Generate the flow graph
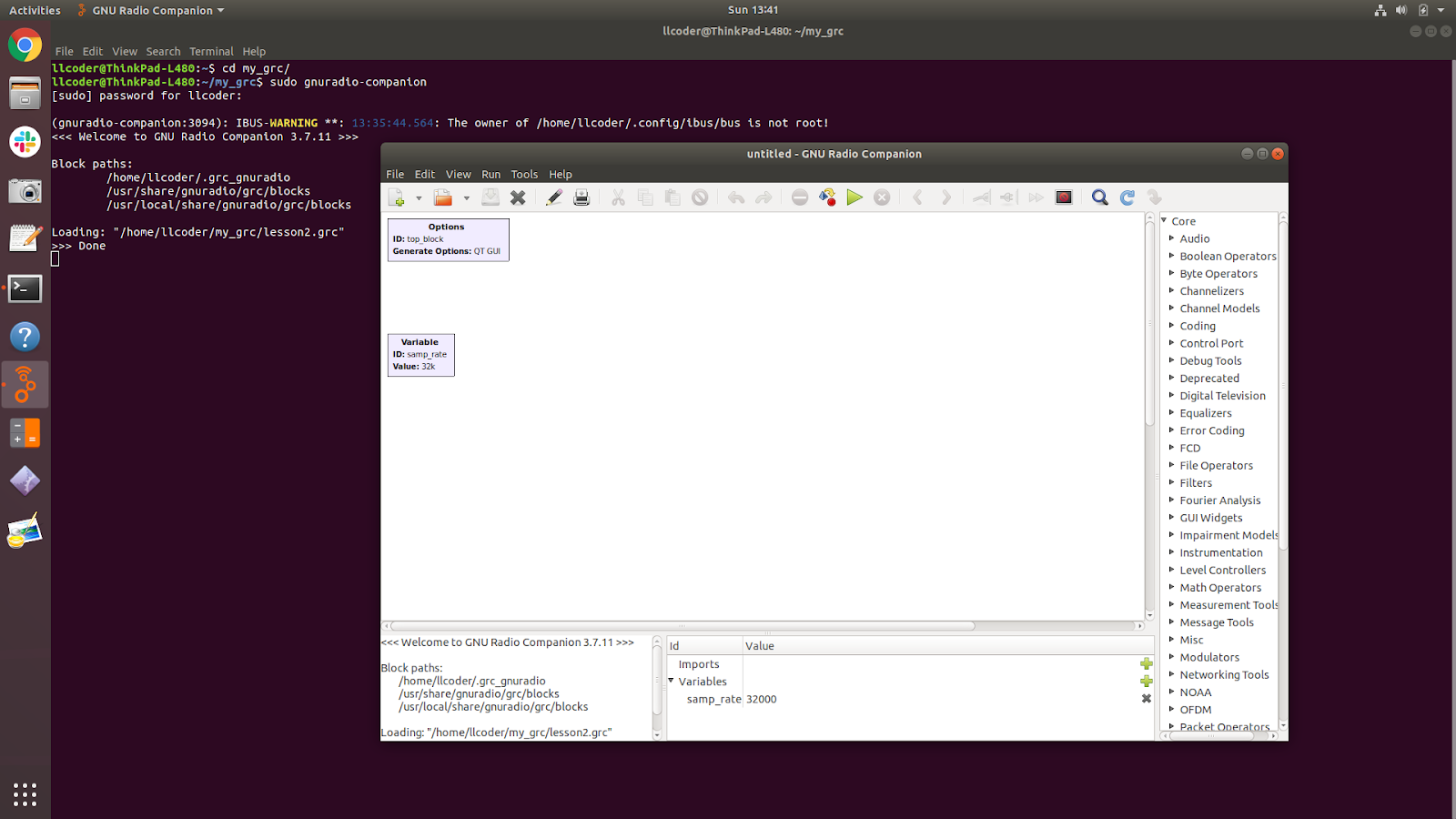1456x819 pixels. (x=827, y=197)
